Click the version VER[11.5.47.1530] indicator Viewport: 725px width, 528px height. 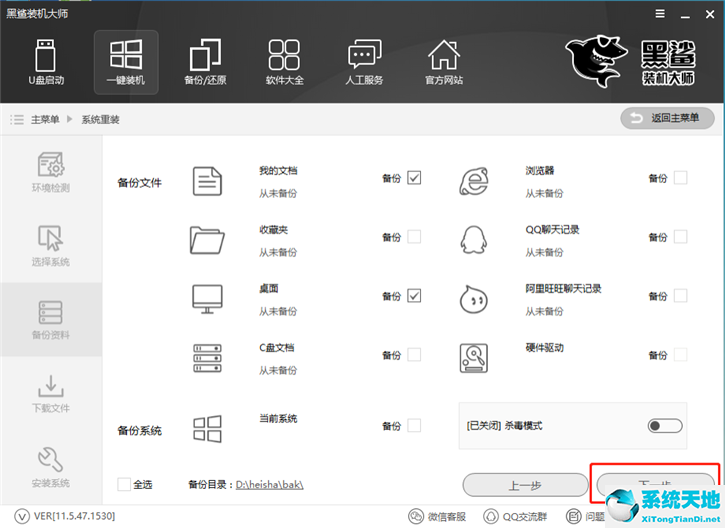[x=65, y=516]
